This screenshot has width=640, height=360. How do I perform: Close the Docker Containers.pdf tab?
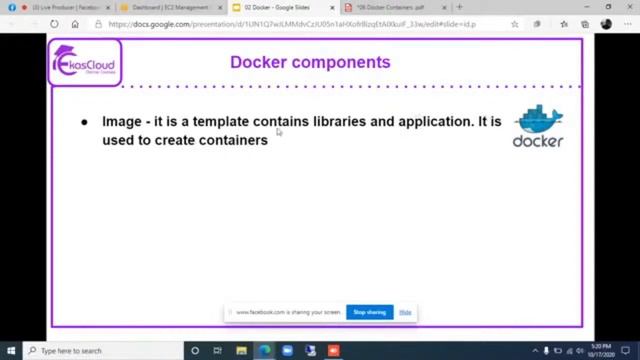444,7
